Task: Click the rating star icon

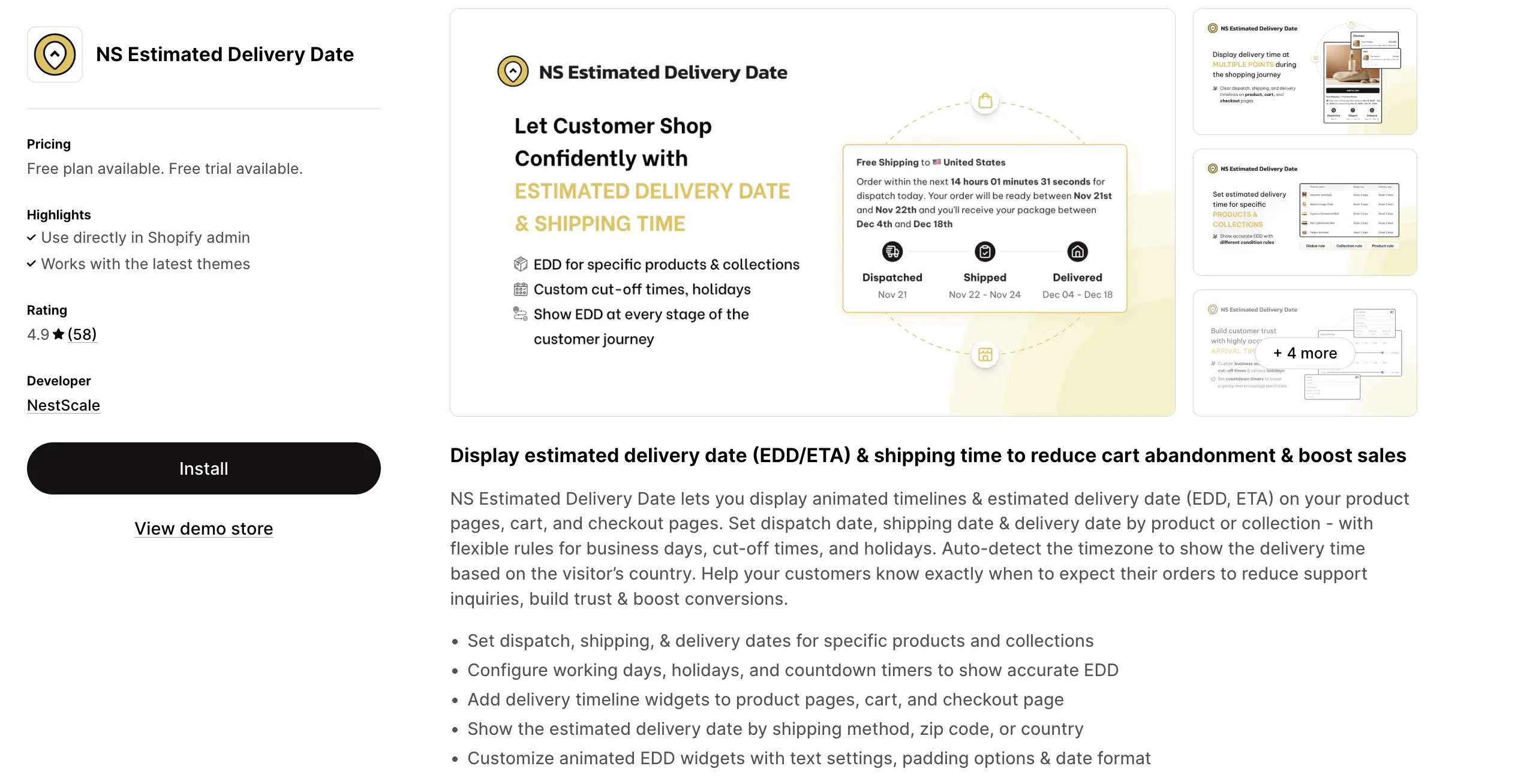Action: pos(58,334)
